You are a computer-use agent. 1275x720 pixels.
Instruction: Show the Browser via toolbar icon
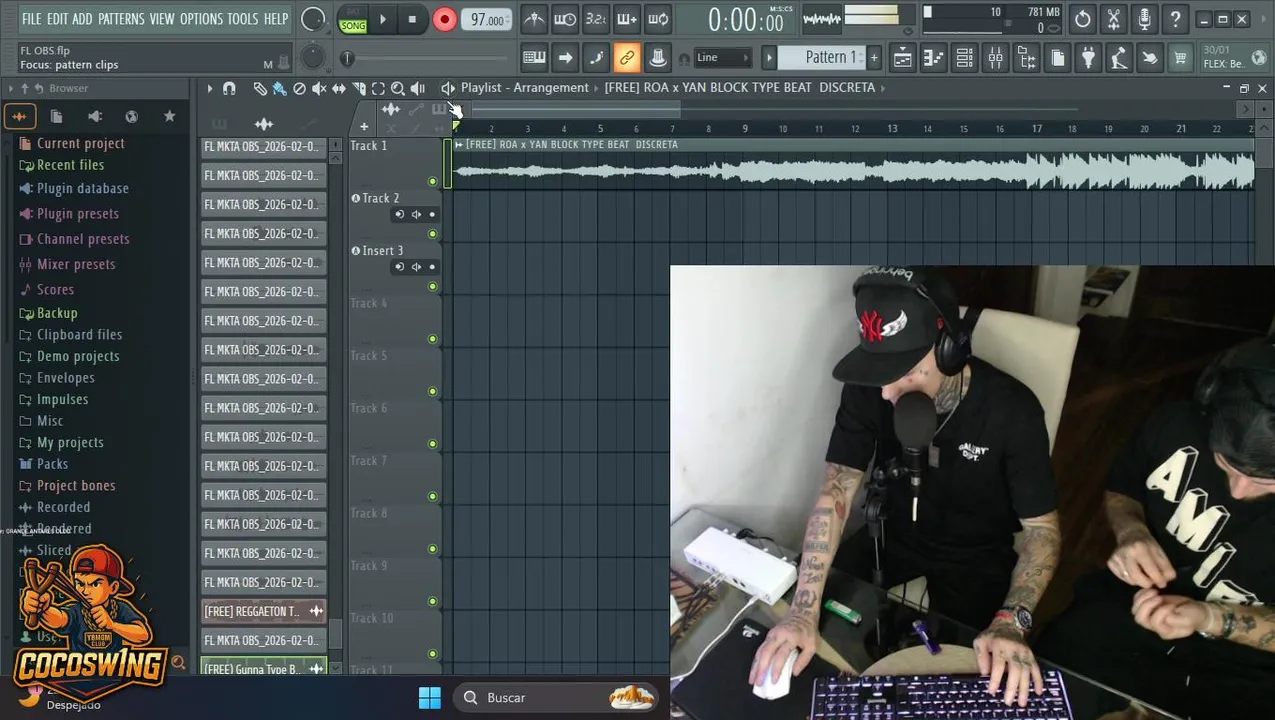point(1026,58)
